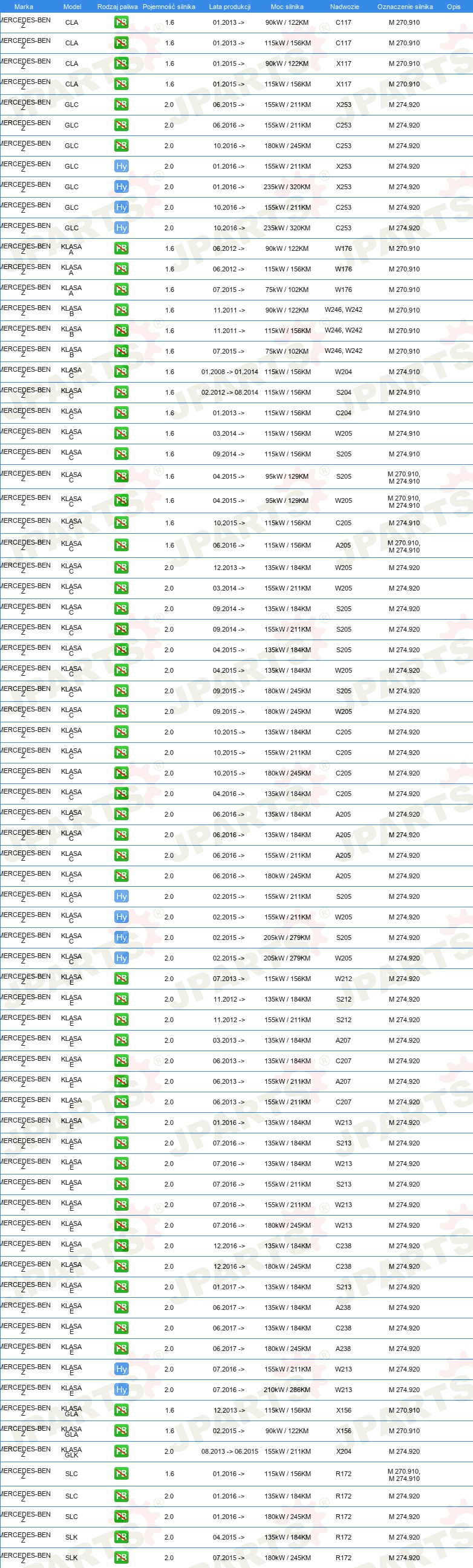The width and height of the screenshot is (473, 1568).
Task: Click the Model column header
Action: point(73,7)
